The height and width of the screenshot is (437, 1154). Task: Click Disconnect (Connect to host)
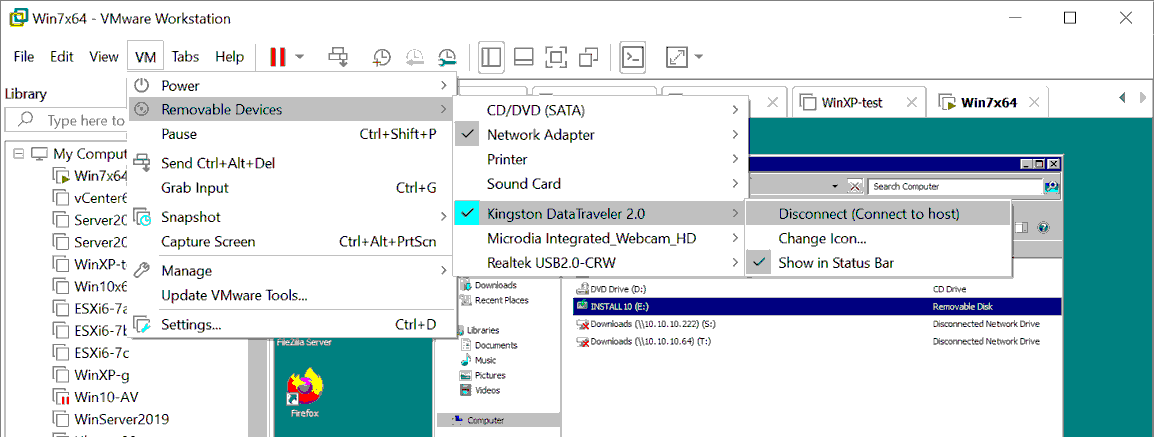(878, 214)
